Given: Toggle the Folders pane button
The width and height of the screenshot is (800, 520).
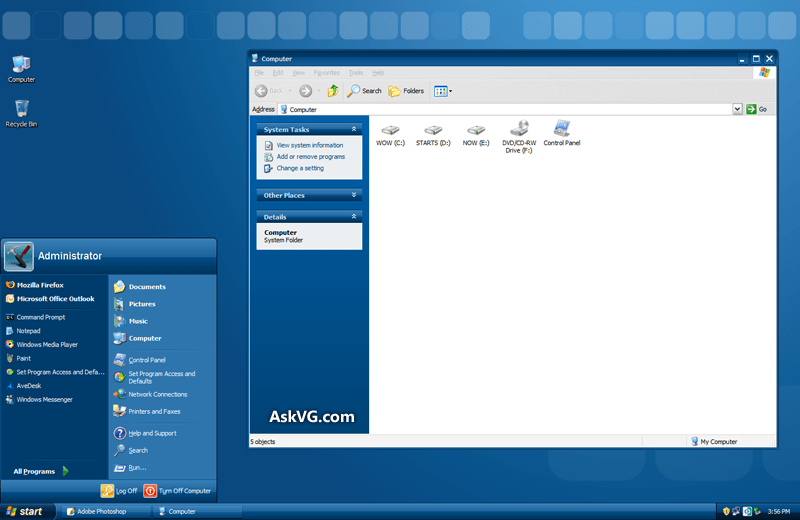Looking at the screenshot, I should [406, 91].
